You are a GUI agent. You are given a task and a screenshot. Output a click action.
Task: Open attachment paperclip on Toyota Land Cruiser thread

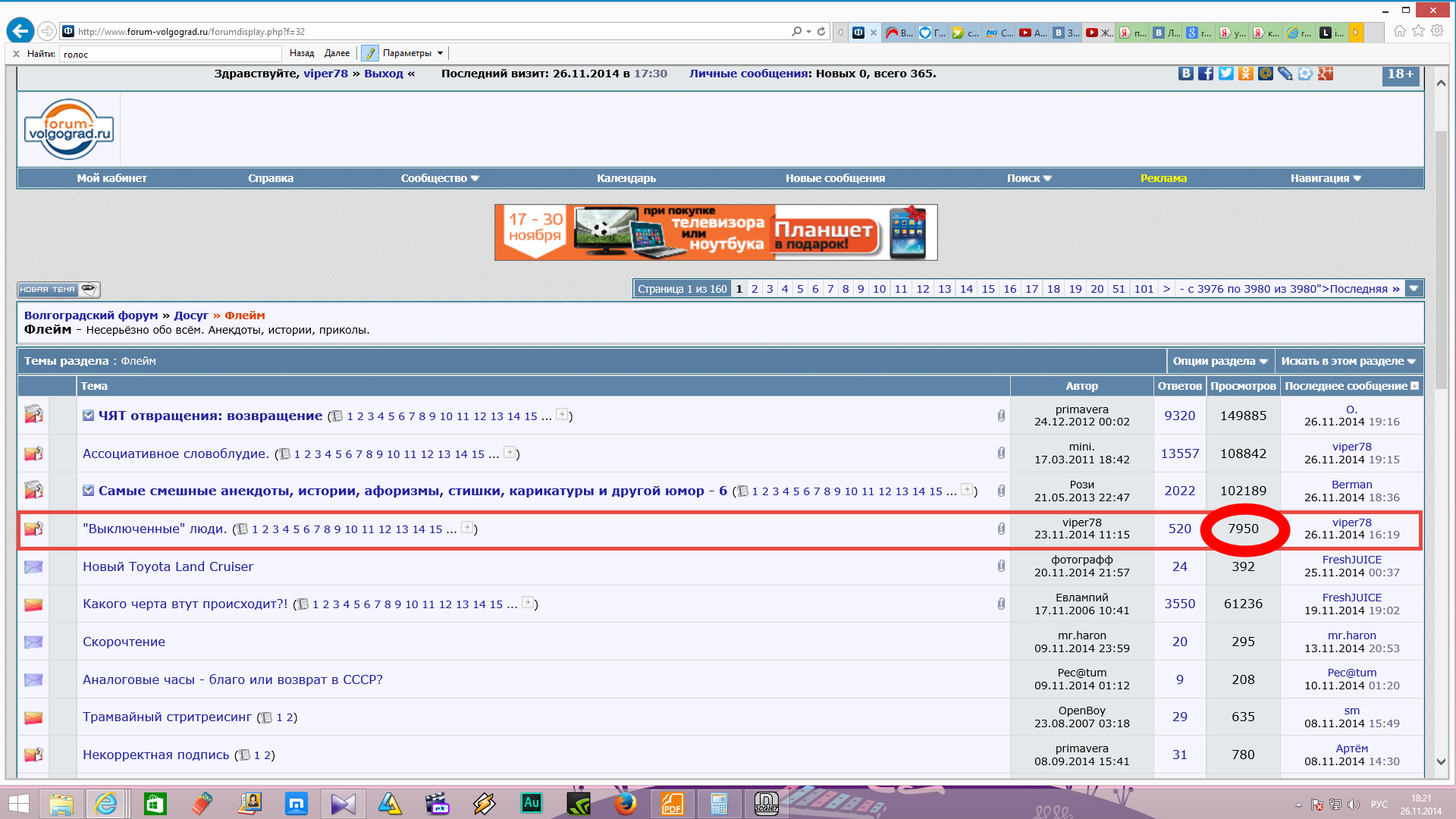click(x=1001, y=566)
